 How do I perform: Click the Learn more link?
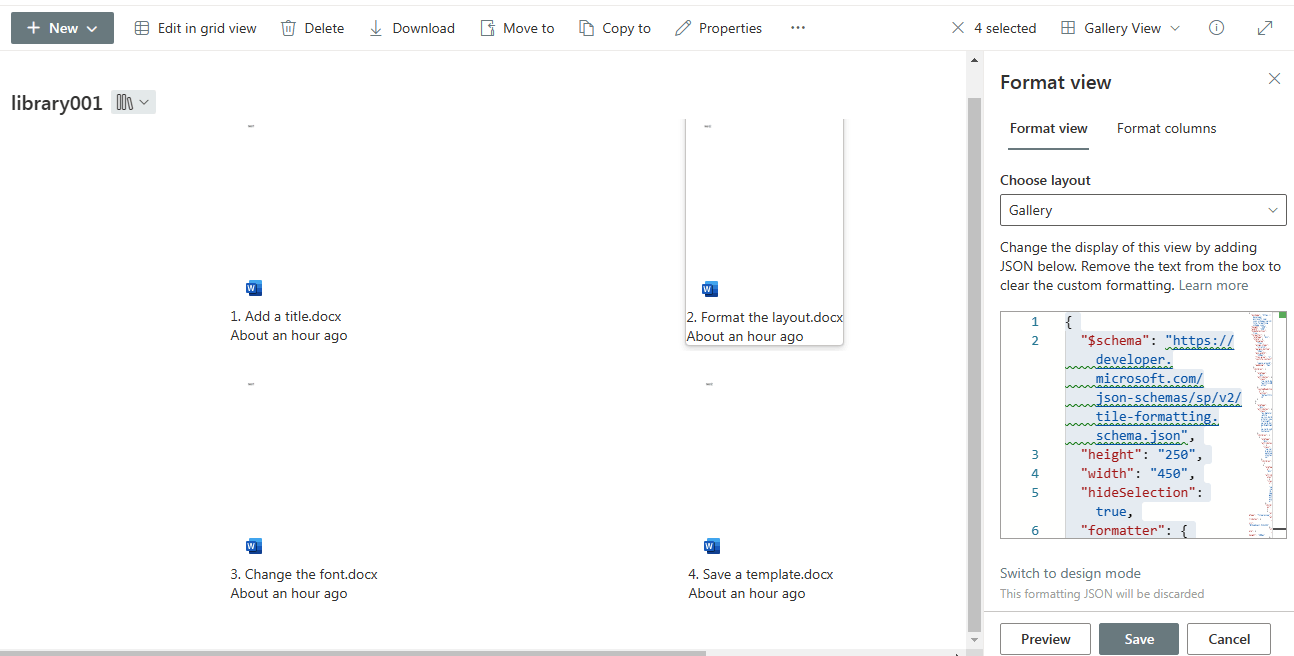[1213, 285]
